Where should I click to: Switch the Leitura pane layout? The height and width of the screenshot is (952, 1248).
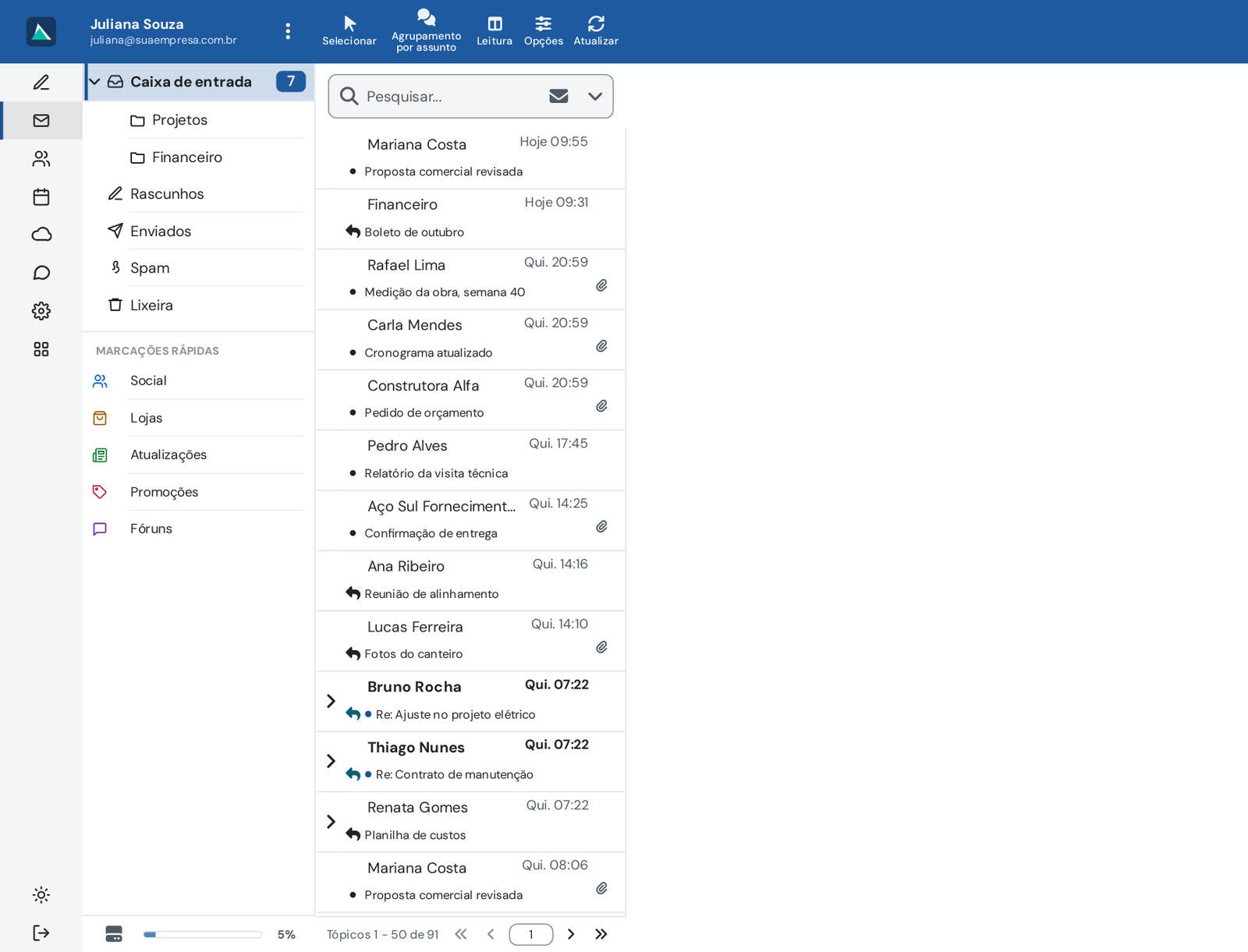[x=495, y=31]
